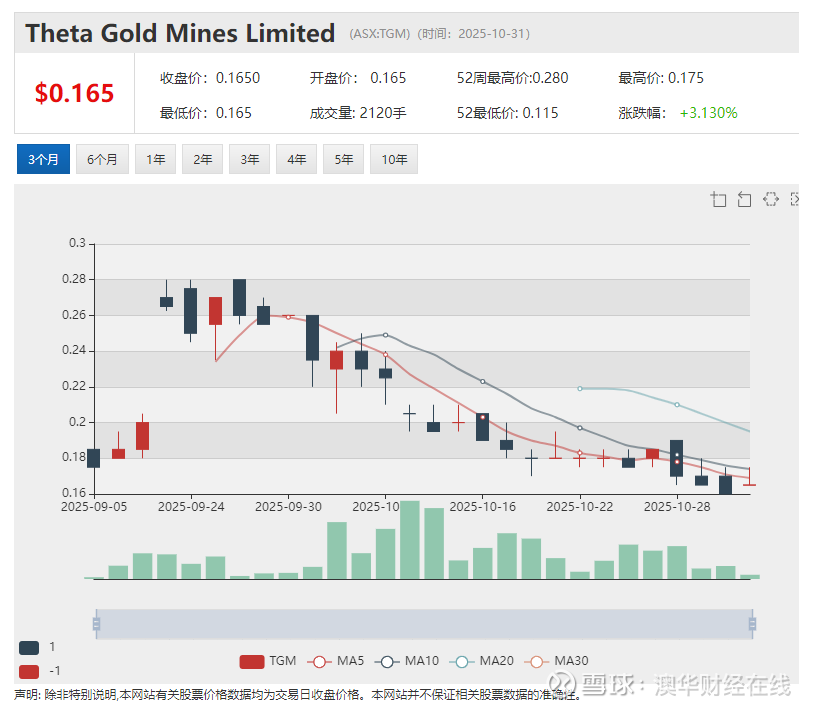This screenshot has width=815, height=711.
Task: Click the 最高价 0.175 value
Action: [x=686, y=78]
